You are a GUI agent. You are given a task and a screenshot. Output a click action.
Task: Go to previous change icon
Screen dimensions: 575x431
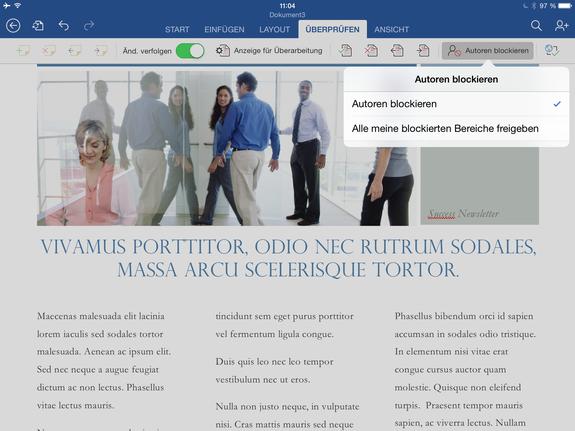[x=397, y=51]
